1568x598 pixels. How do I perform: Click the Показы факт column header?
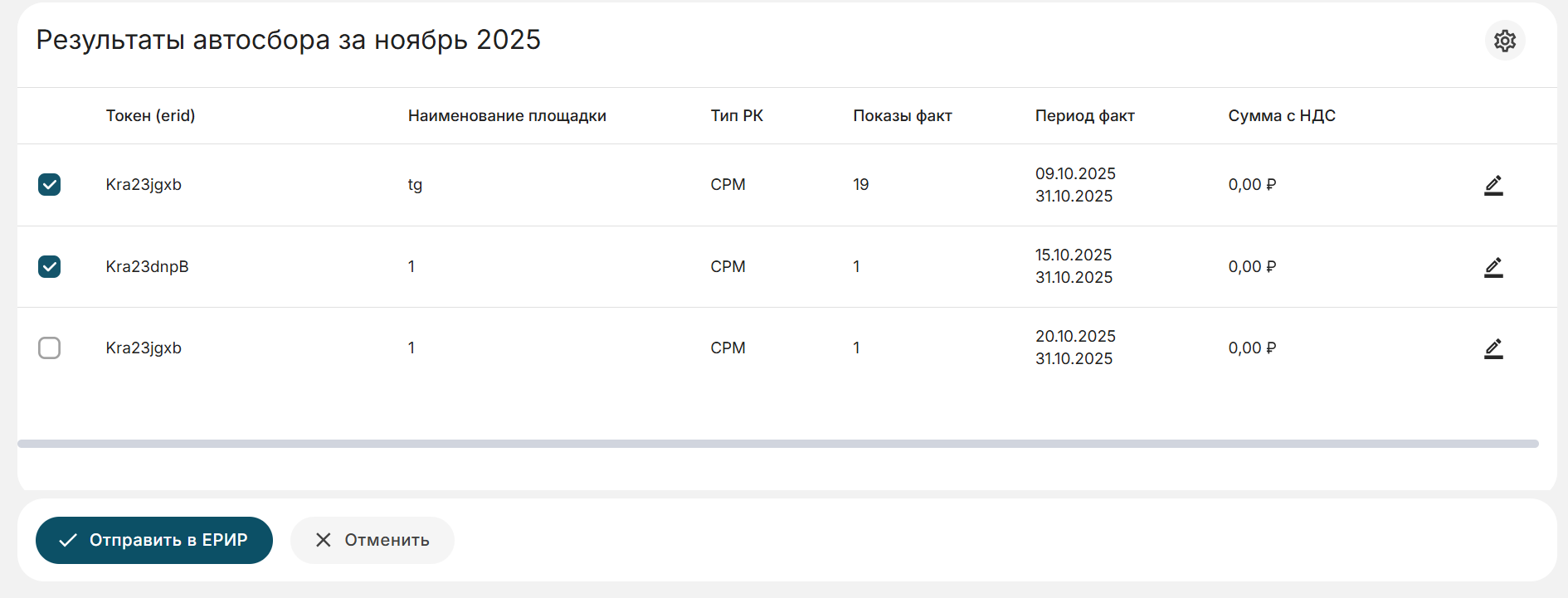(902, 115)
